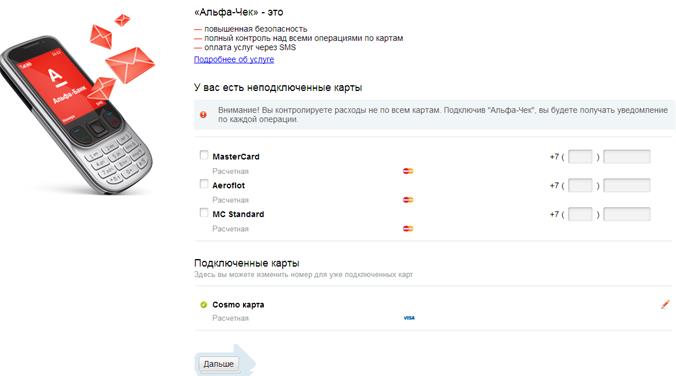Click the pencil edit icon for Cosmo карта
Image resolution: width=676 pixels, height=376 pixels.
(665, 304)
